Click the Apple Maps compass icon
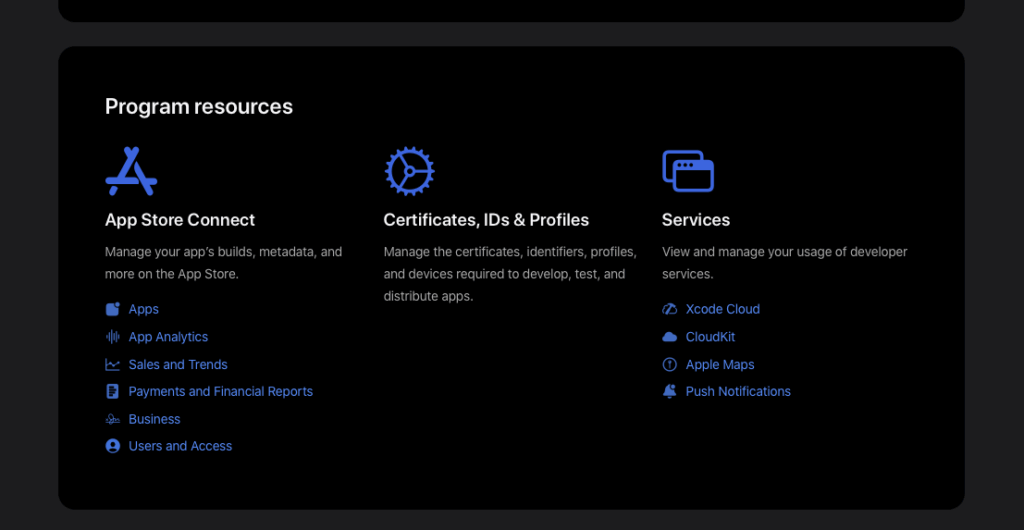The image size is (1024, 530). [x=670, y=365]
